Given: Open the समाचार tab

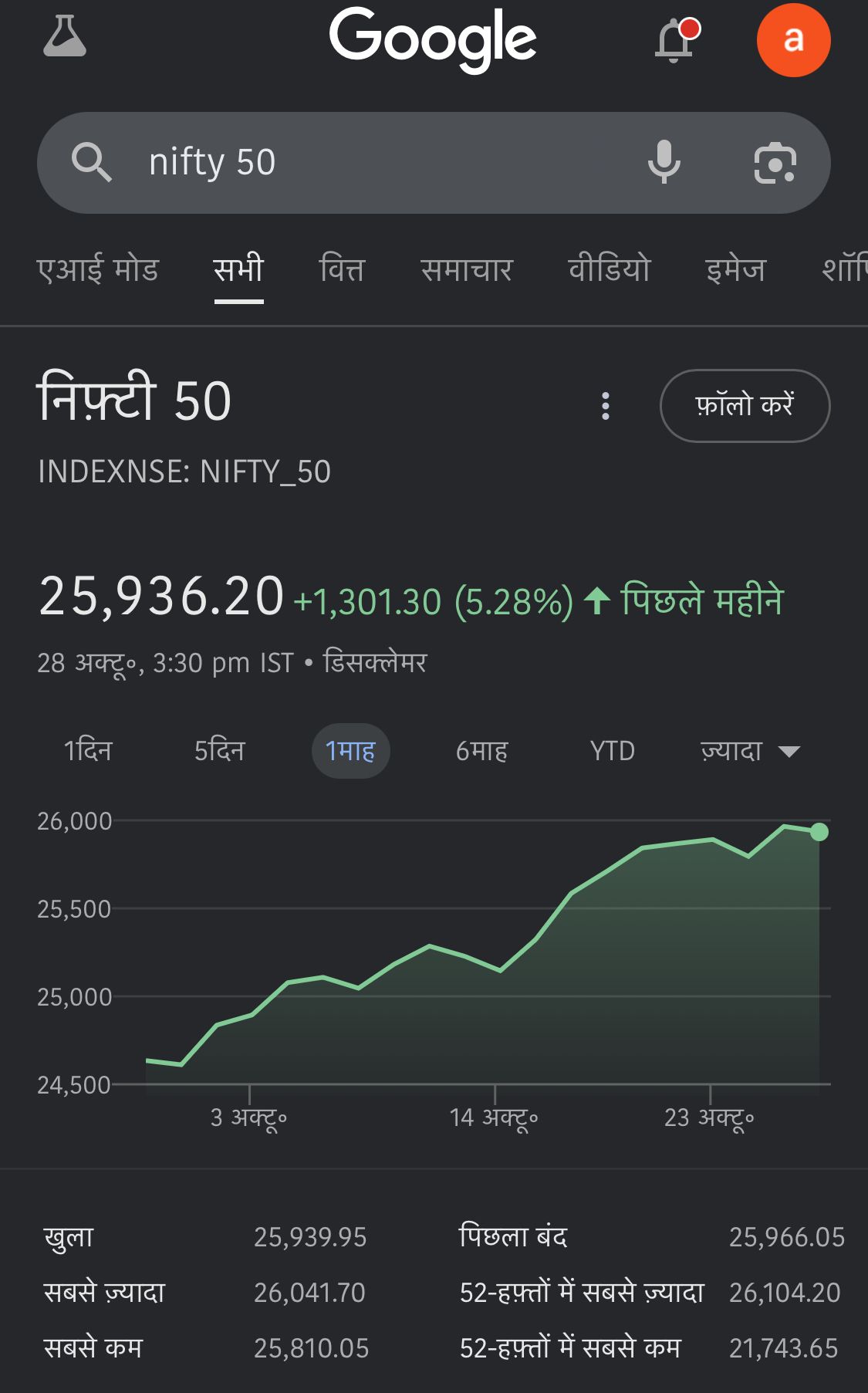Looking at the screenshot, I should tap(466, 270).
